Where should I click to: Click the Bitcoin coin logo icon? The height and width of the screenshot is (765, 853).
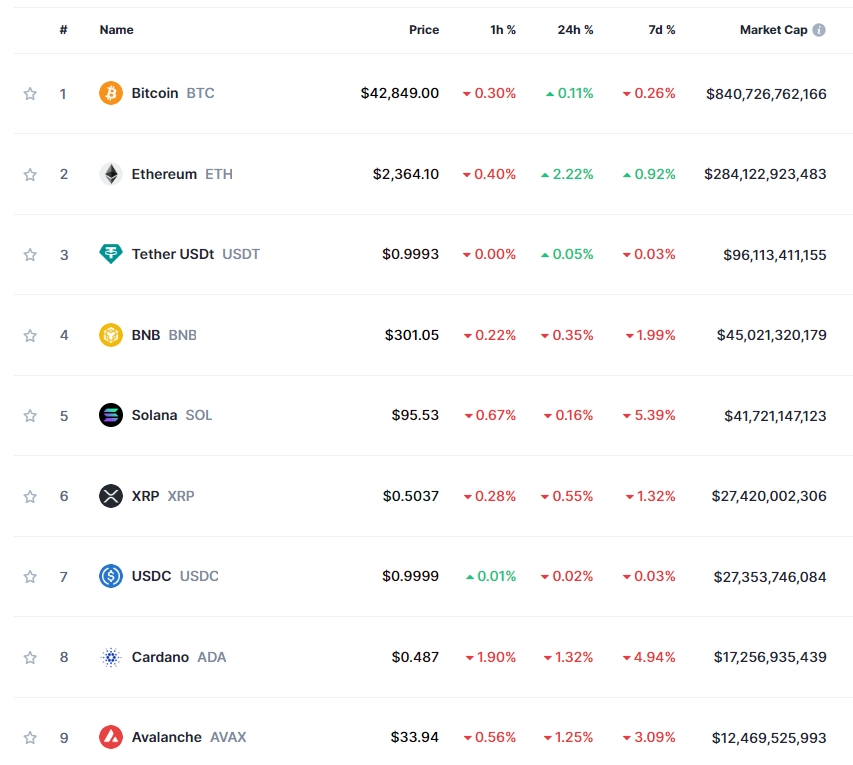click(x=111, y=93)
